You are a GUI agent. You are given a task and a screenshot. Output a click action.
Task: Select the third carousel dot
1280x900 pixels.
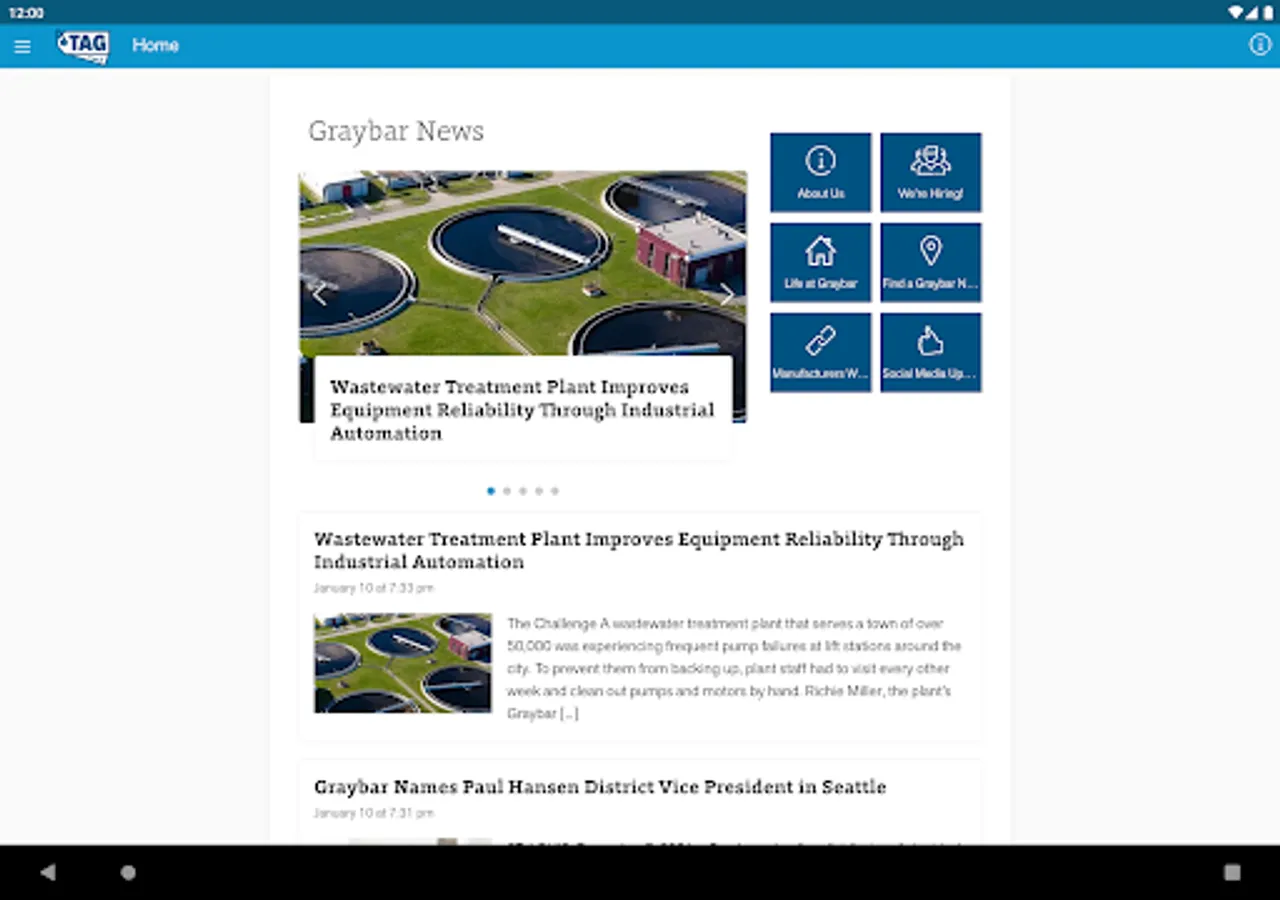click(523, 491)
